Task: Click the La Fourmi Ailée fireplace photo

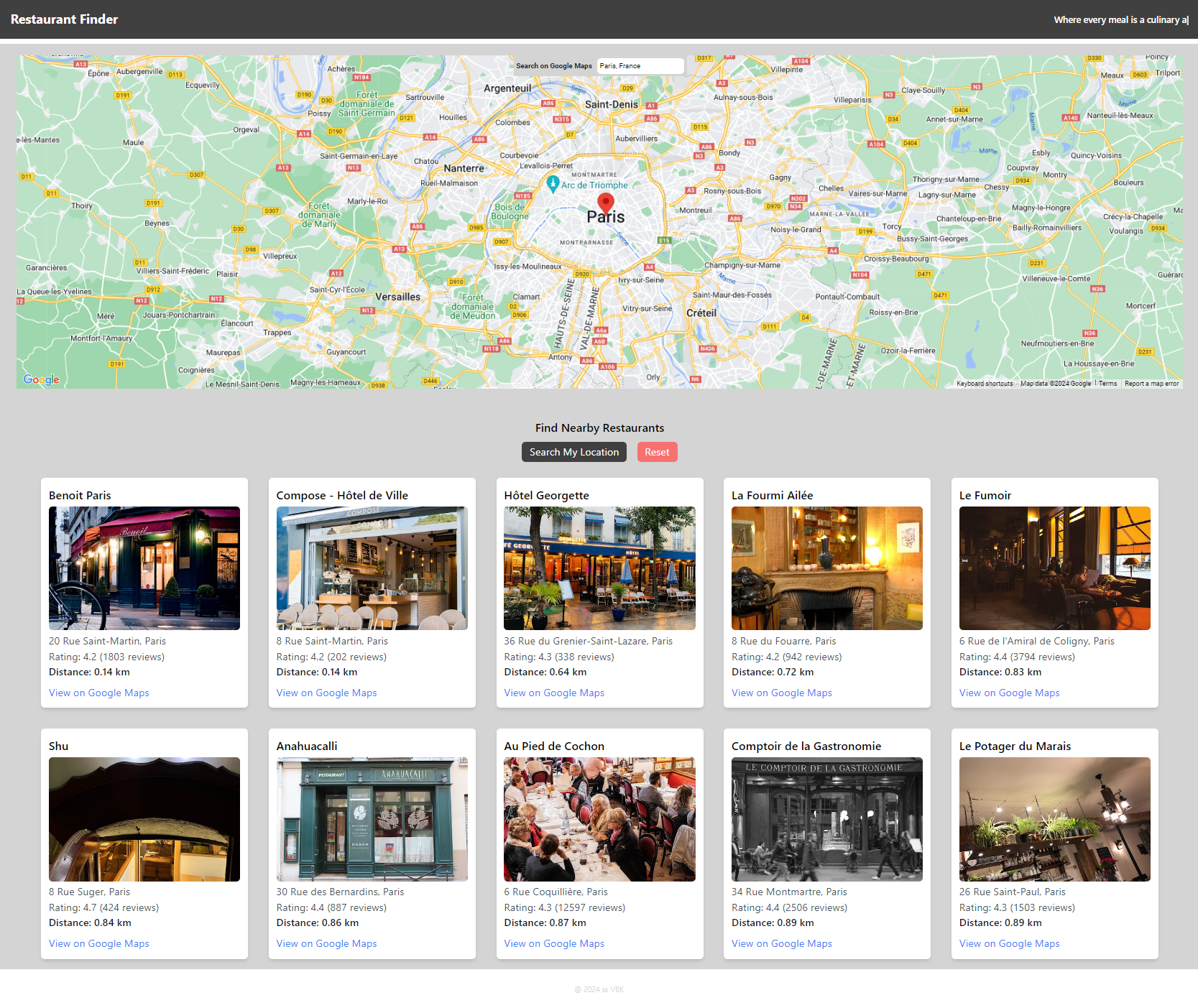Action: click(x=827, y=568)
